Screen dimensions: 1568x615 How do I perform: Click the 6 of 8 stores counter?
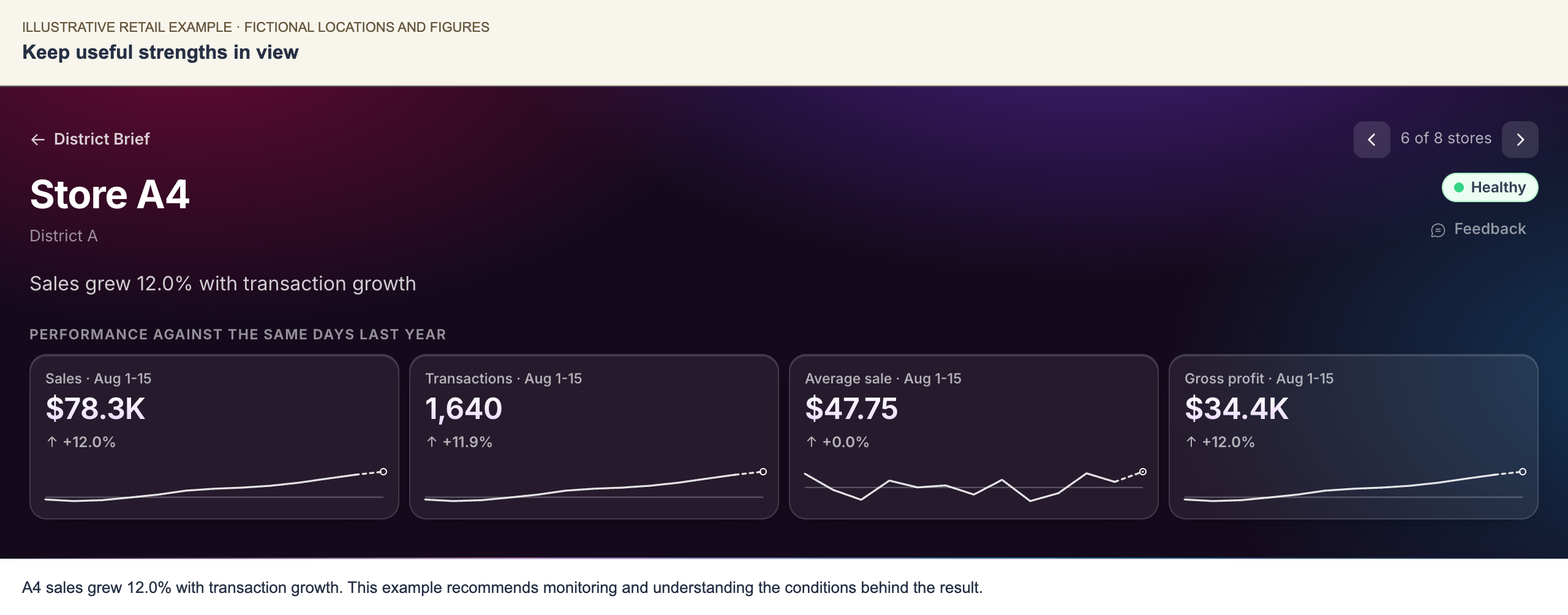[1446, 138]
